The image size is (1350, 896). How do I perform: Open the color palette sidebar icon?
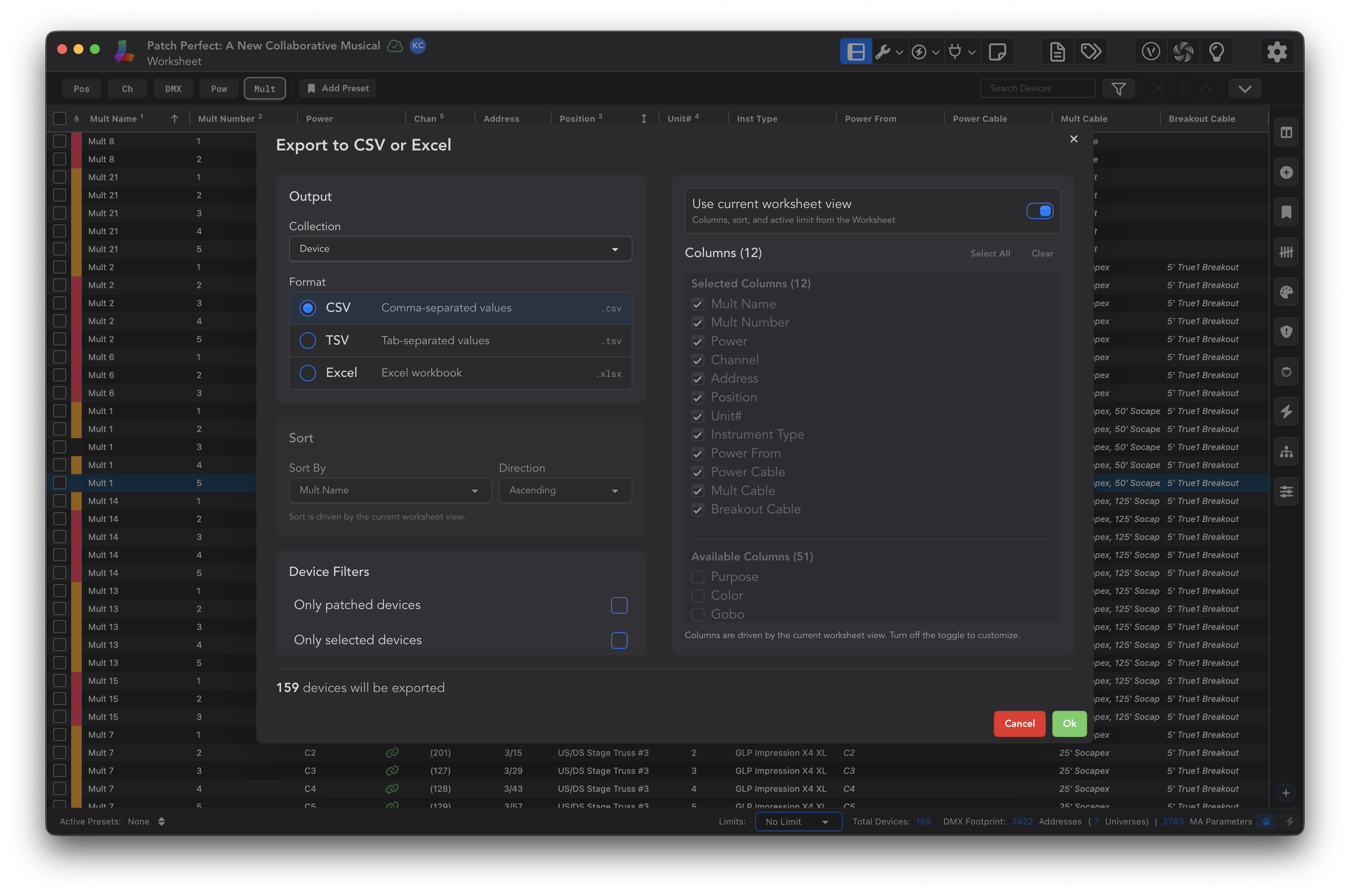click(x=1286, y=292)
